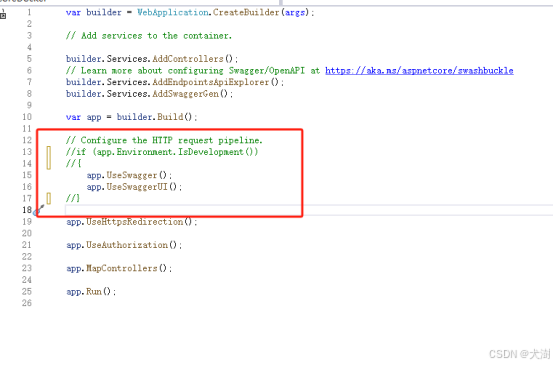Image resolution: width=554 pixels, height=365 pixels.
Task: Click app.UseHttpsRedirection() on line 19
Action: [x=132, y=222]
